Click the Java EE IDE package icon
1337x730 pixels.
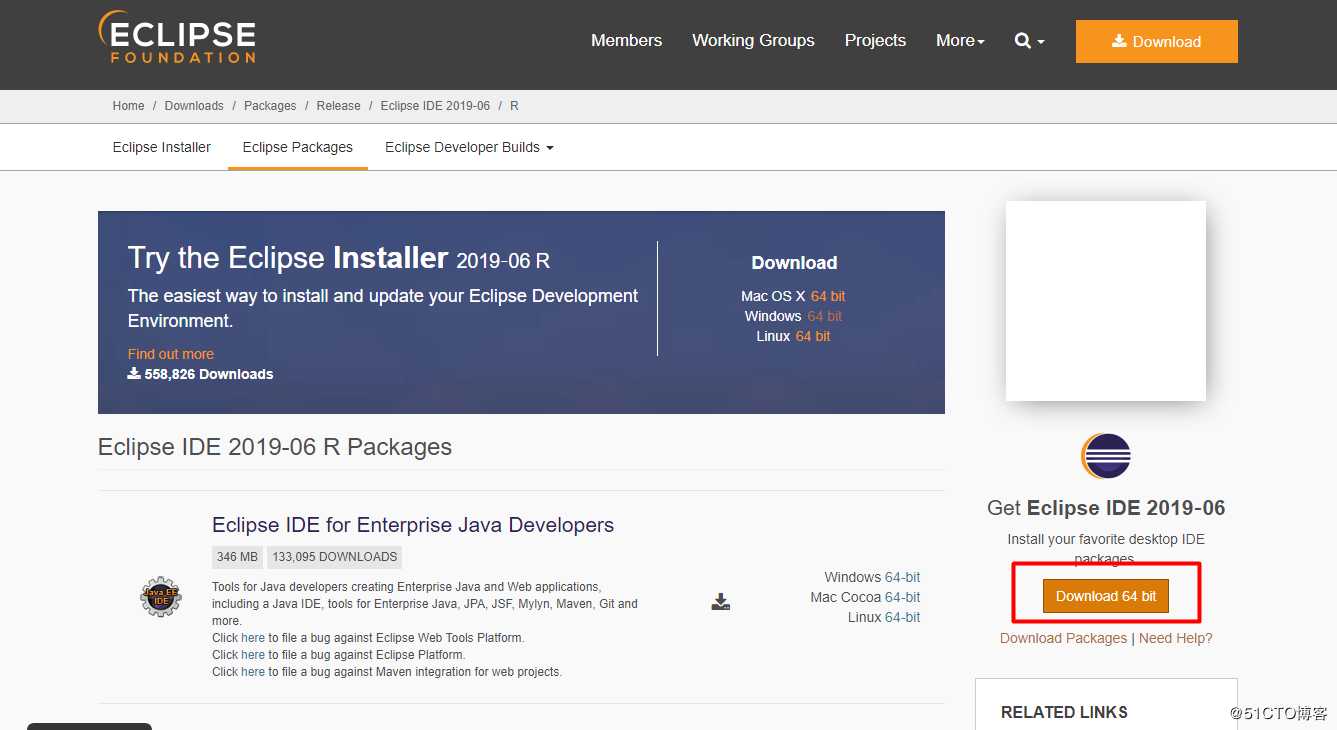point(161,597)
